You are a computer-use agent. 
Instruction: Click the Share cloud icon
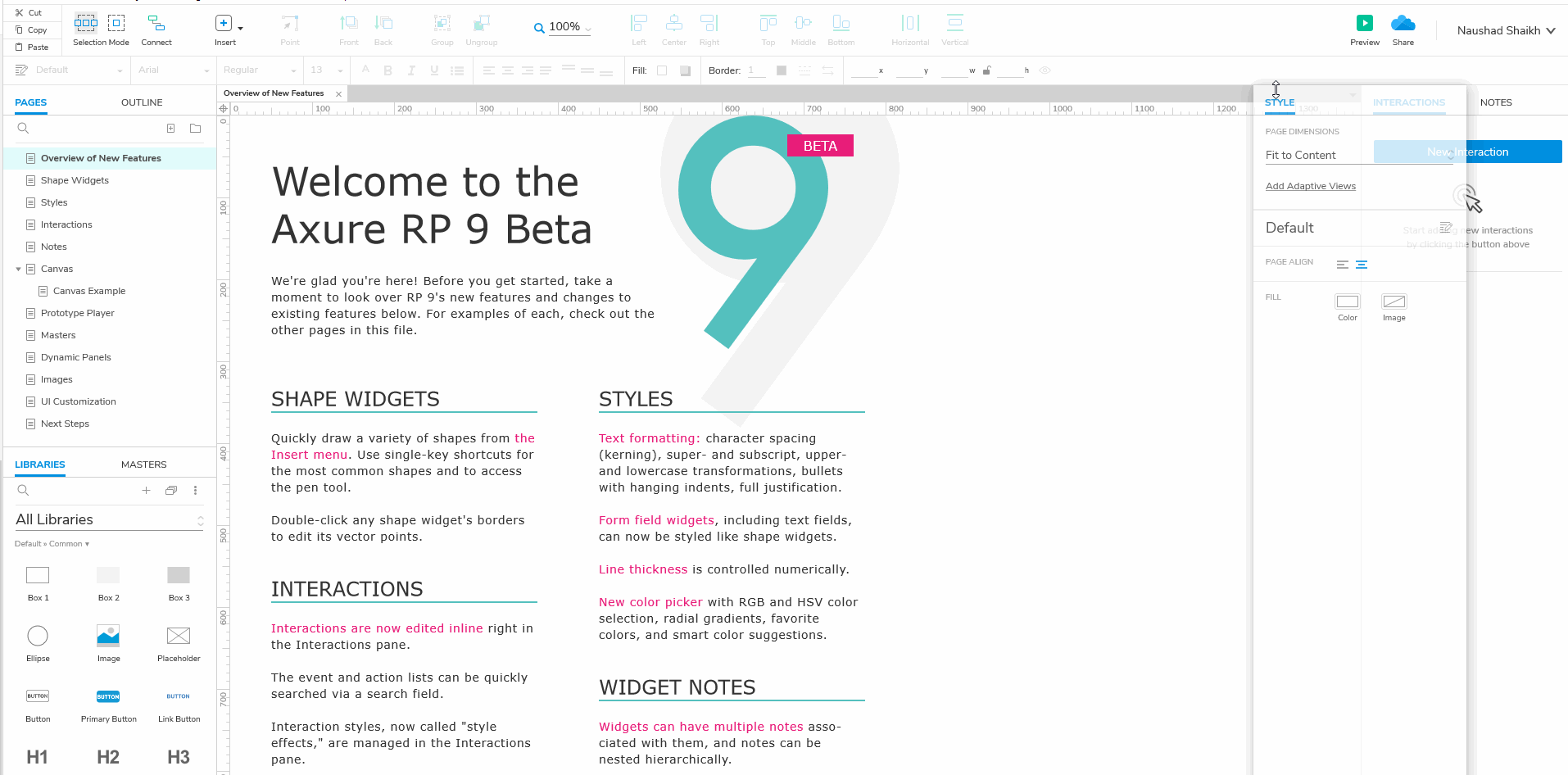1403,24
